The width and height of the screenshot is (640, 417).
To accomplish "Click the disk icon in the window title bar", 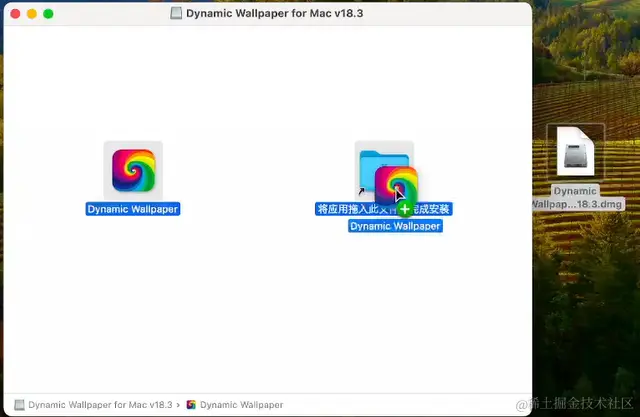I will [x=176, y=13].
